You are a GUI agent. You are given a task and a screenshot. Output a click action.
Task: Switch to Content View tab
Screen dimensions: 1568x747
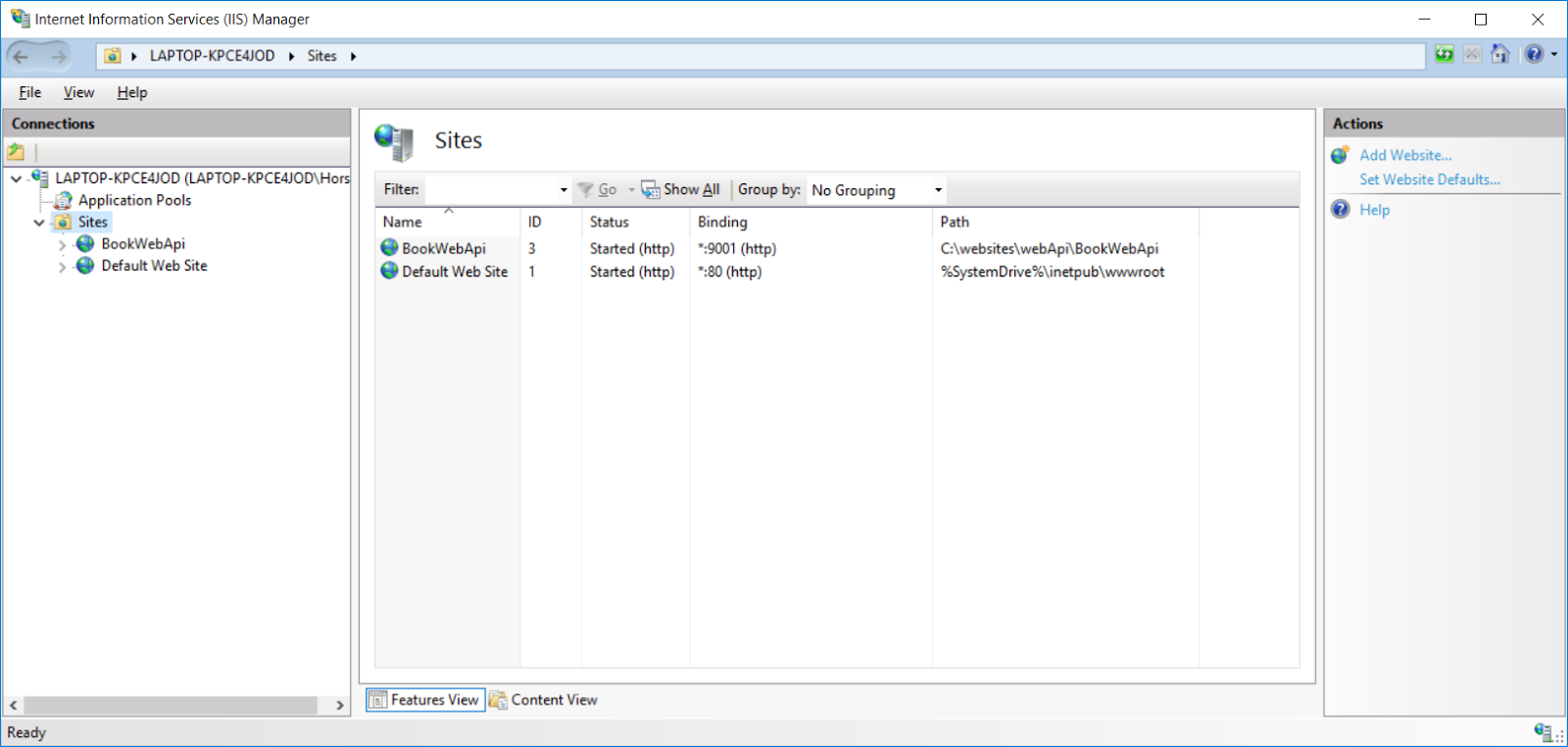click(544, 700)
